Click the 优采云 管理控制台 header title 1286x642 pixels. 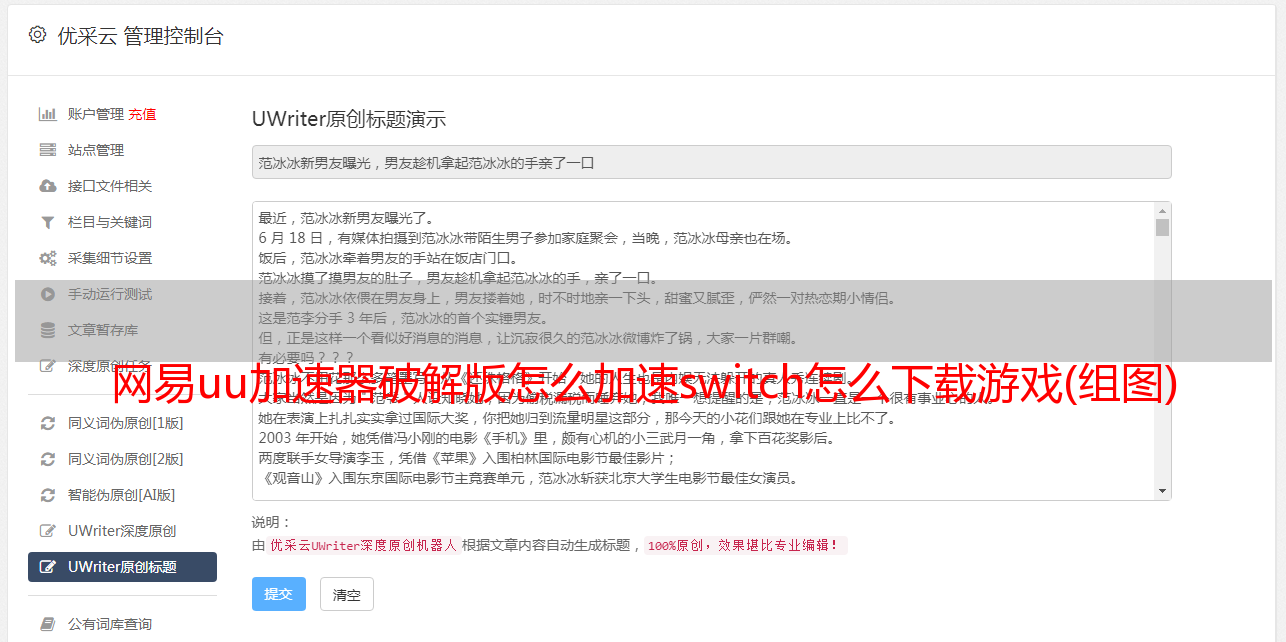coord(140,36)
